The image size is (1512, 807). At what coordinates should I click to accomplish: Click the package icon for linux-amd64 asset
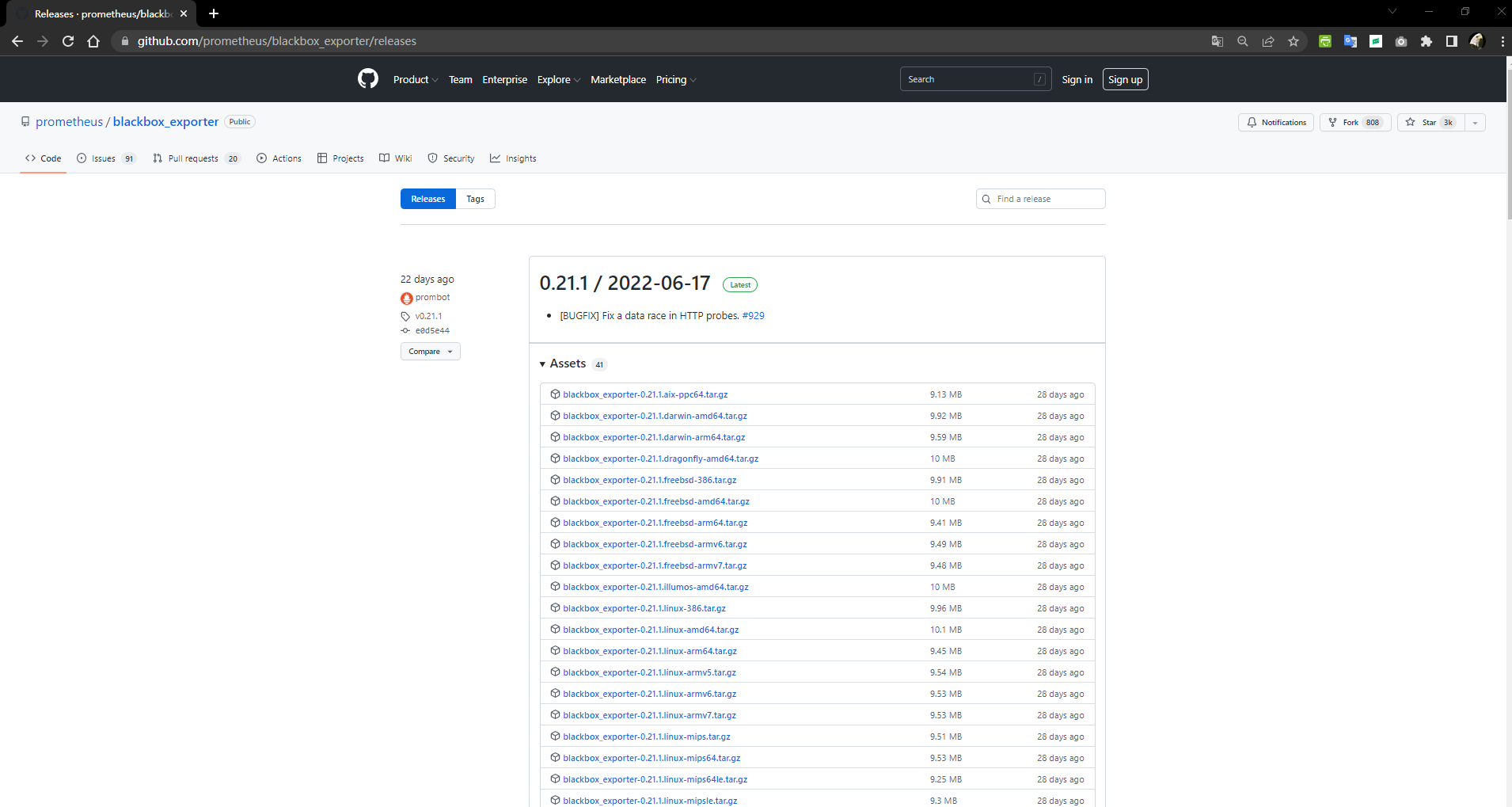pos(555,629)
